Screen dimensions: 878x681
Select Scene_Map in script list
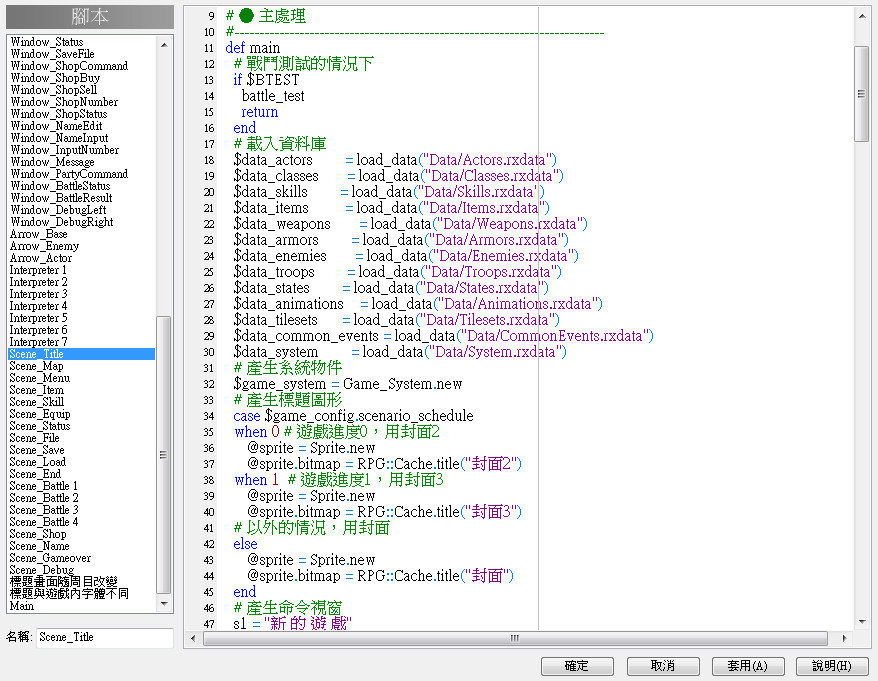(x=36, y=366)
